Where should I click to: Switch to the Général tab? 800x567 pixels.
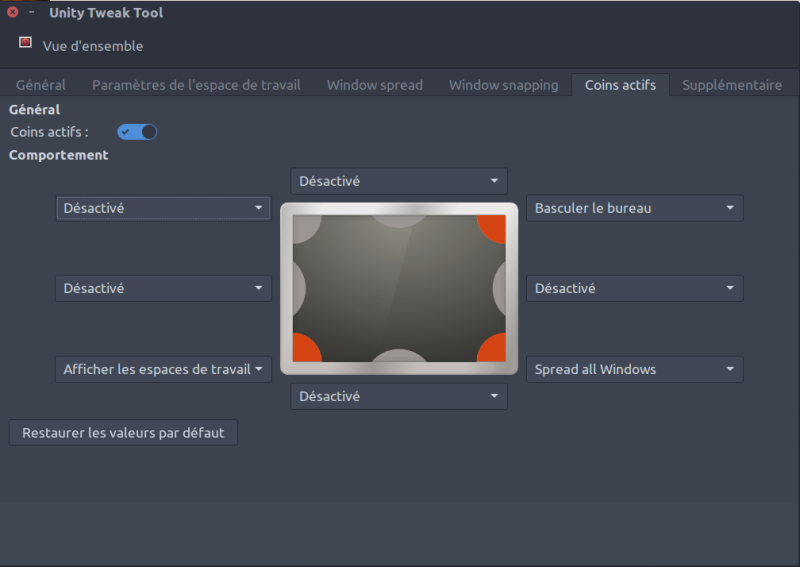41,85
